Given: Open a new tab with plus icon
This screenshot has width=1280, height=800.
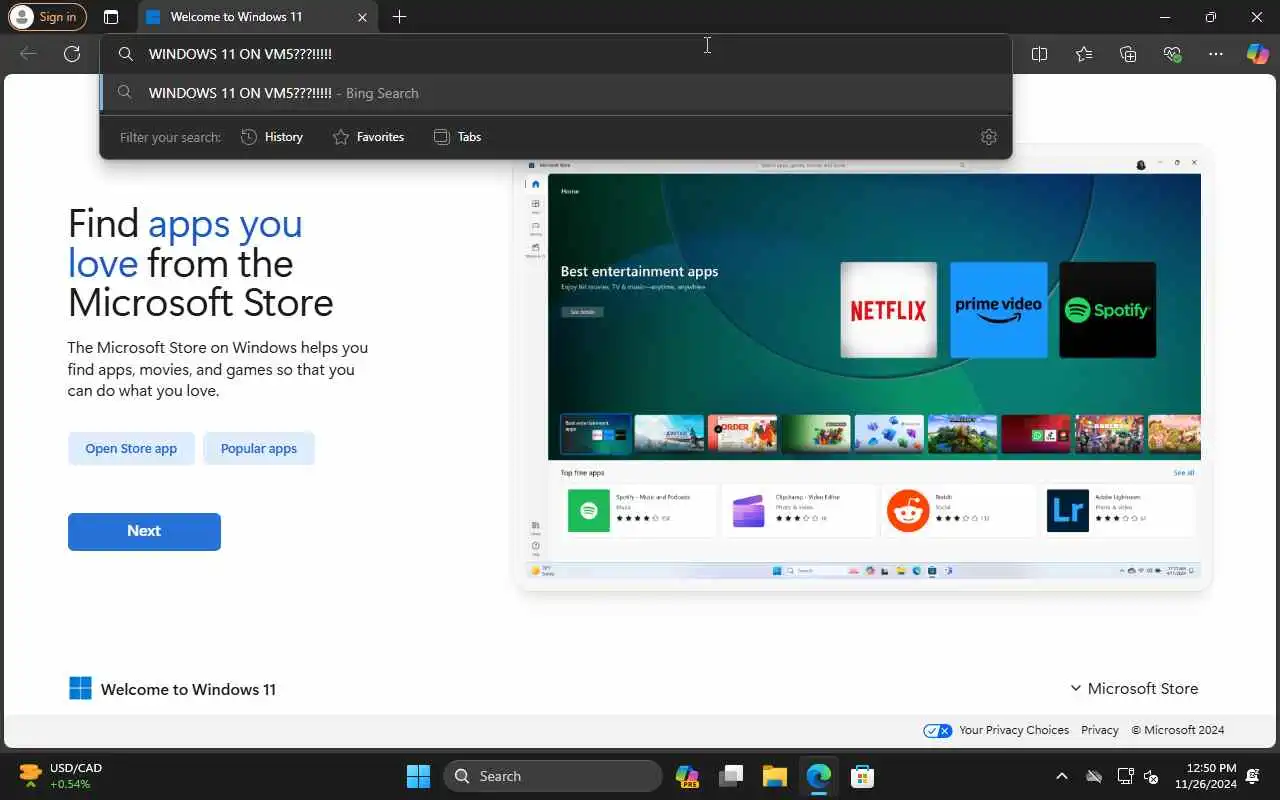Looking at the screenshot, I should tap(399, 17).
